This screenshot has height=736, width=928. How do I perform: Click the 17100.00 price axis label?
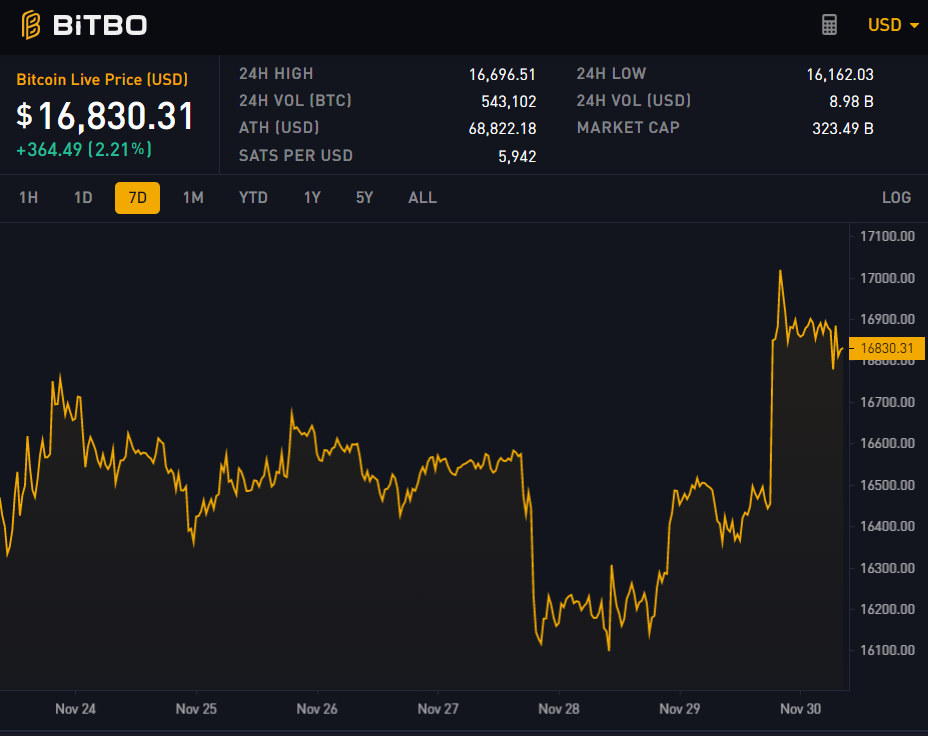click(x=887, y=237)
